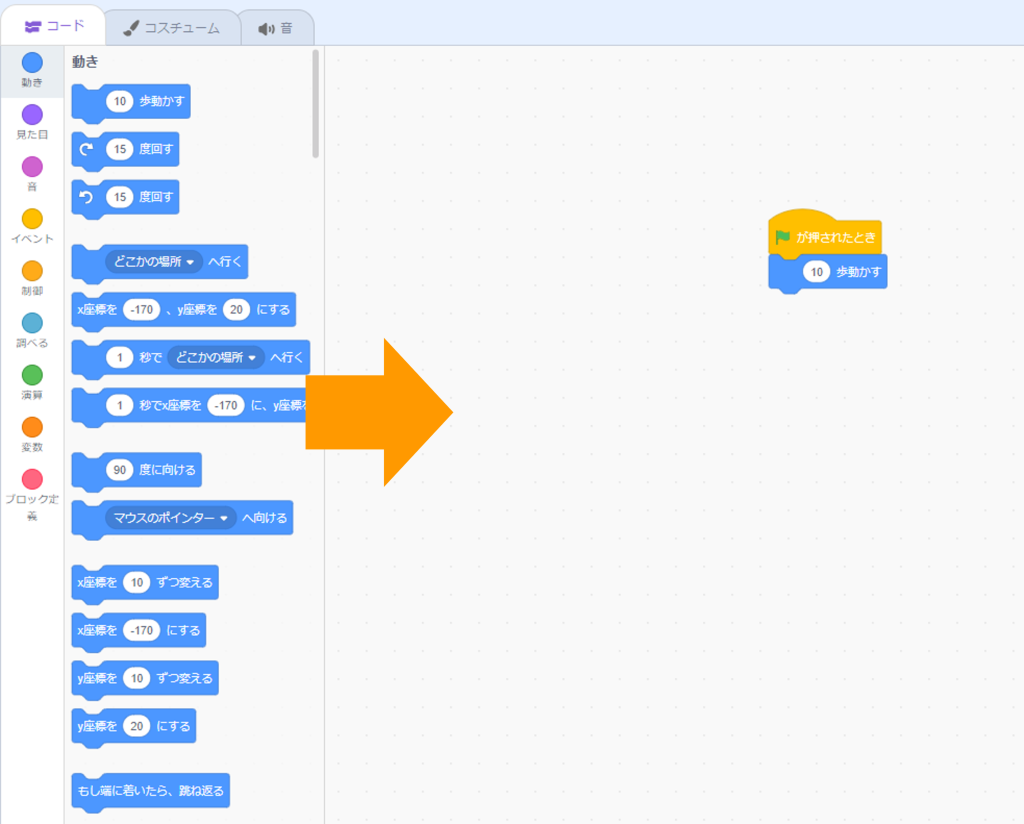
Task: Select the 見た目 (Looks) category circle
Action: pos(32,115)
